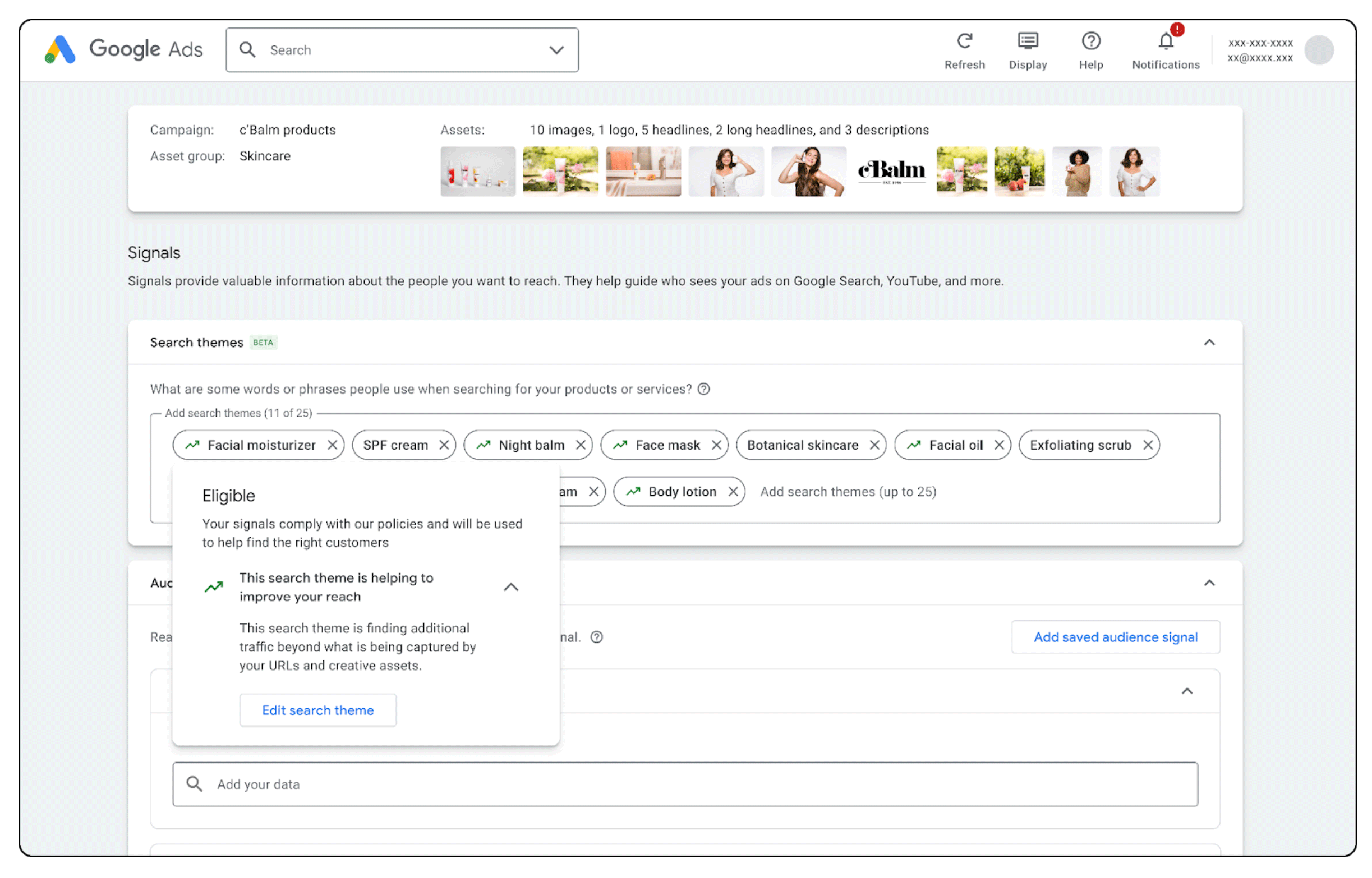Click the Face mask trend arrow icon
This screenshot has width=1372, height=878.
[x=620, y=444]
